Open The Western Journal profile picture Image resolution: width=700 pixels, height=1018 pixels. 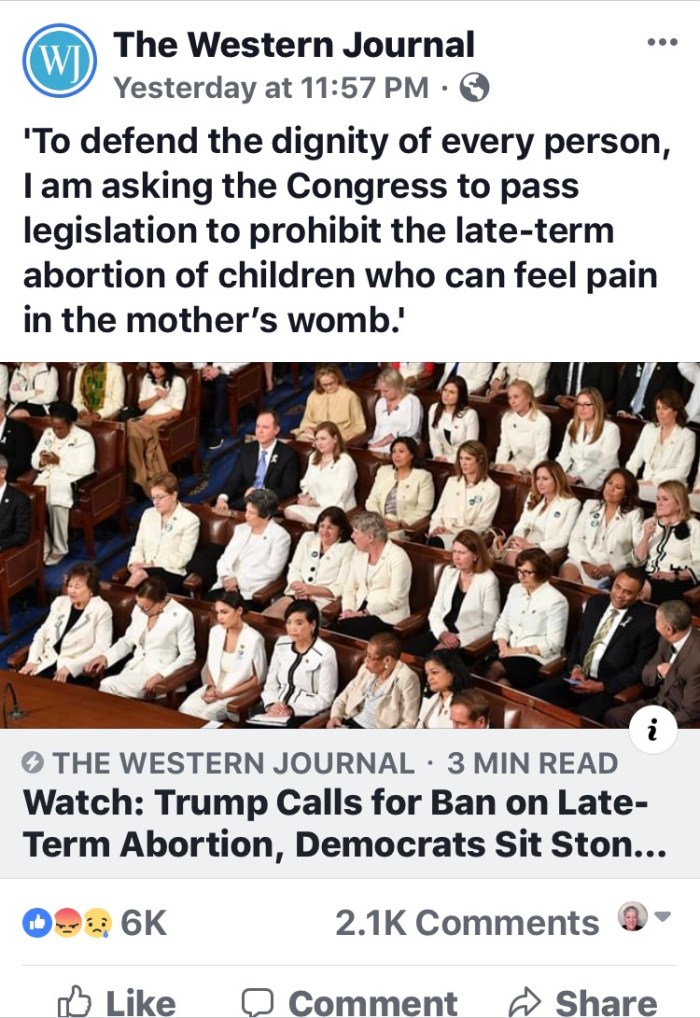pyautogui.click(x=60, y=60)
